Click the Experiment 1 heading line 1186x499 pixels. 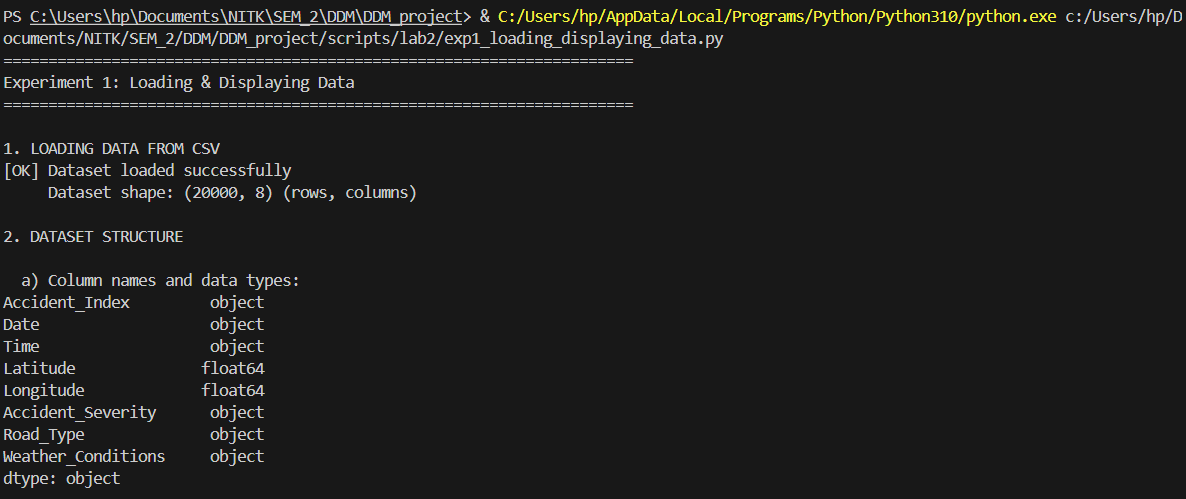tap(179, 83)
